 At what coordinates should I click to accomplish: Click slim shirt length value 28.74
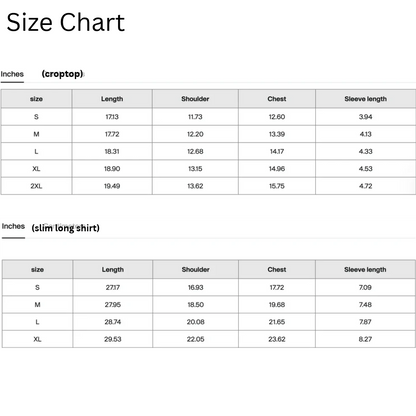[113, 322]
